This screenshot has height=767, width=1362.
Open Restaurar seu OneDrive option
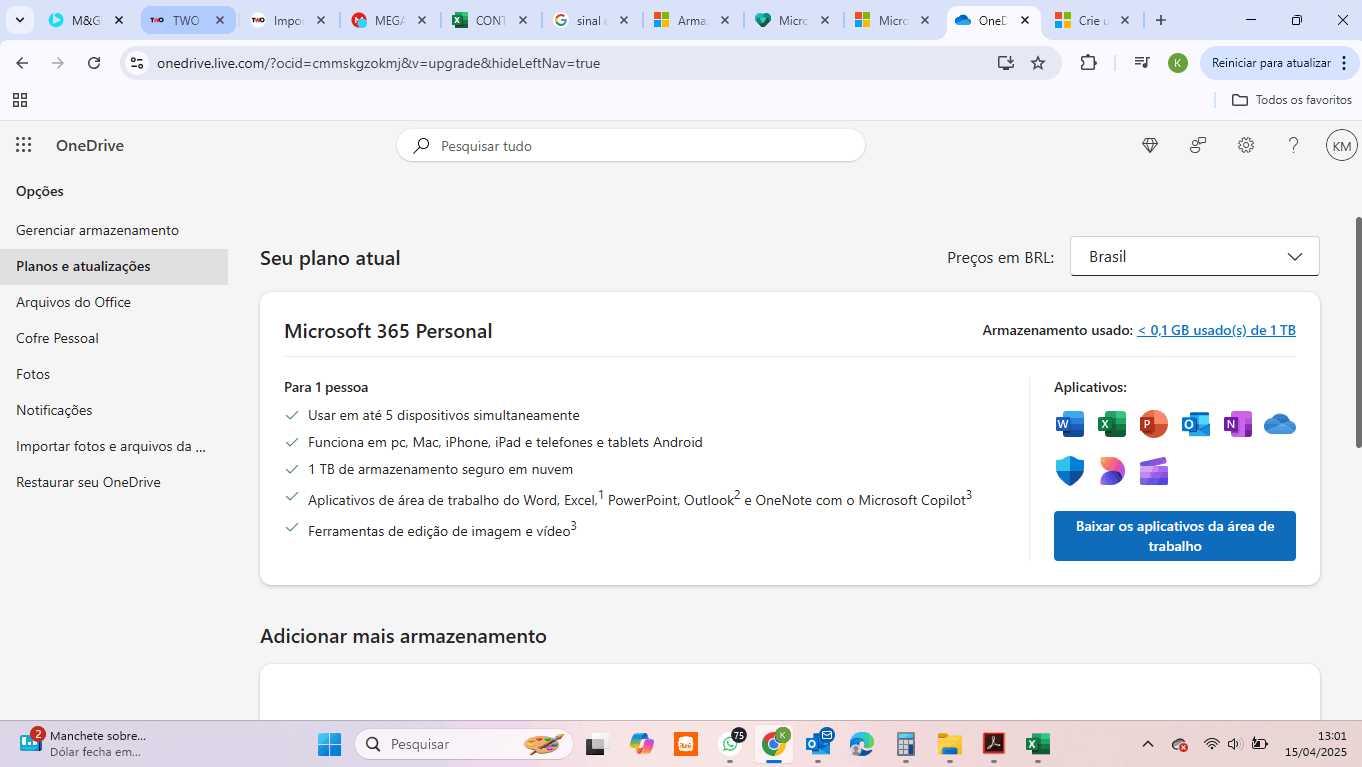(x=88, y=482)
